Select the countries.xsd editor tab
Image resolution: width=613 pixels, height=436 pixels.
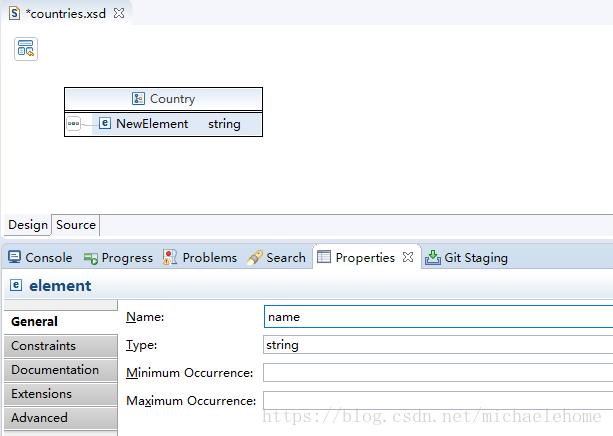(66, 14)
